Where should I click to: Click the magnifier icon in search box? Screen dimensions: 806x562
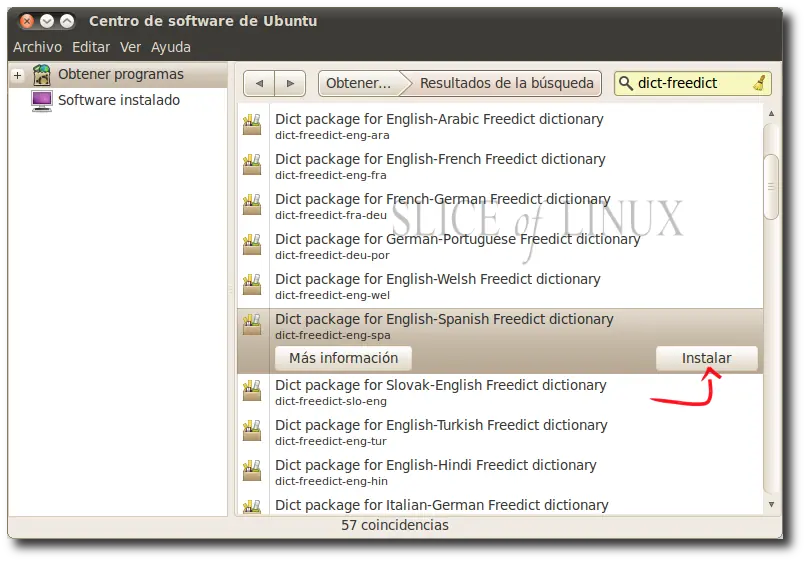pos(626,83)
